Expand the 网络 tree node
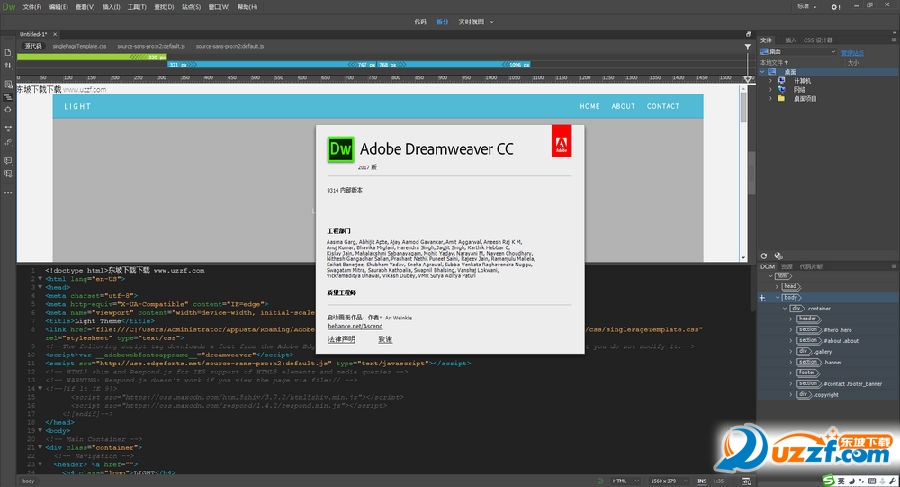Screen dimensions: 900x487 770,90
